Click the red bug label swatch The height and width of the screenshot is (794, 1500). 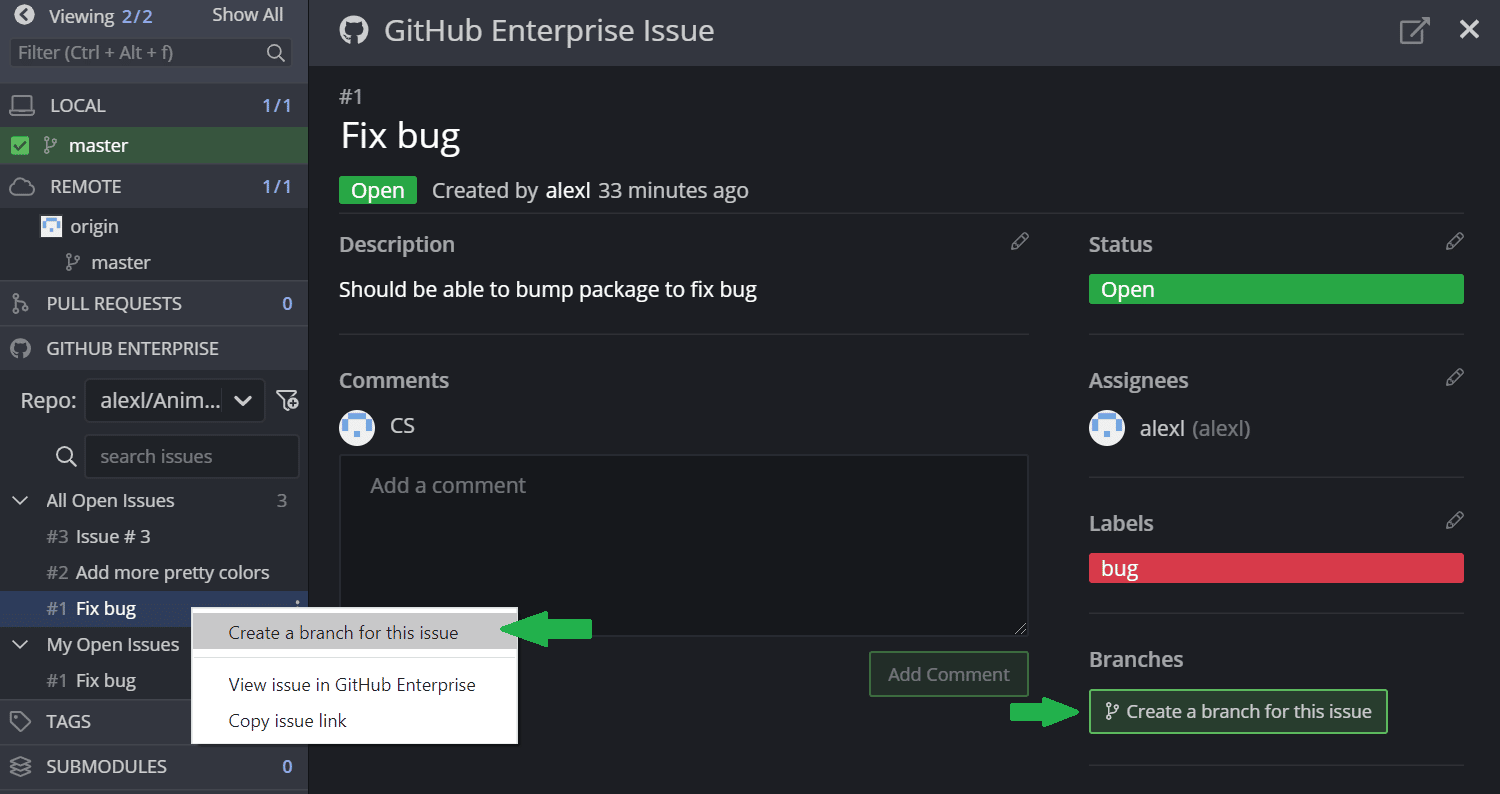pos(1275,569)
